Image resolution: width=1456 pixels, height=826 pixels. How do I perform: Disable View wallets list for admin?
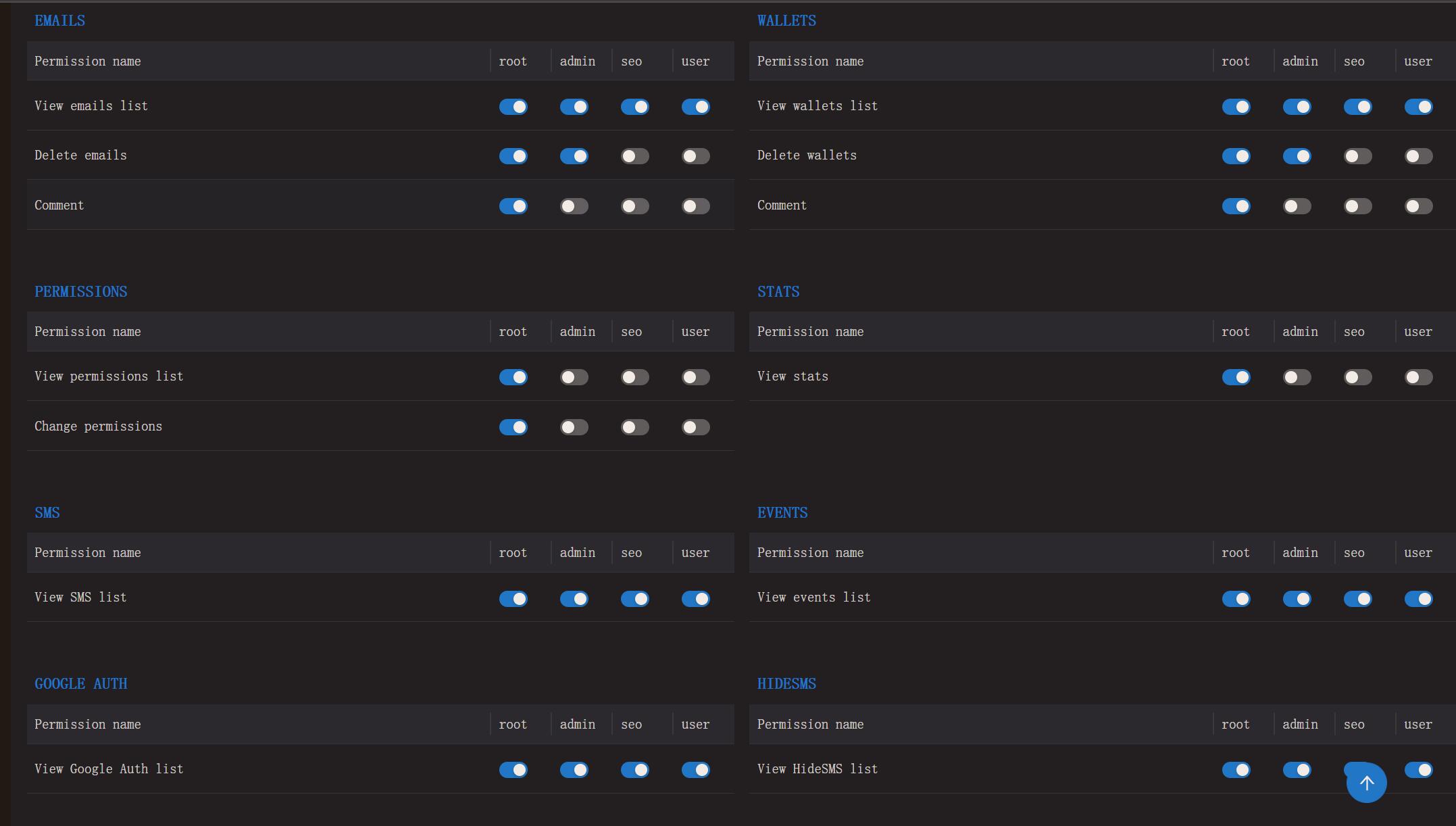click(x=1297, y=107)
